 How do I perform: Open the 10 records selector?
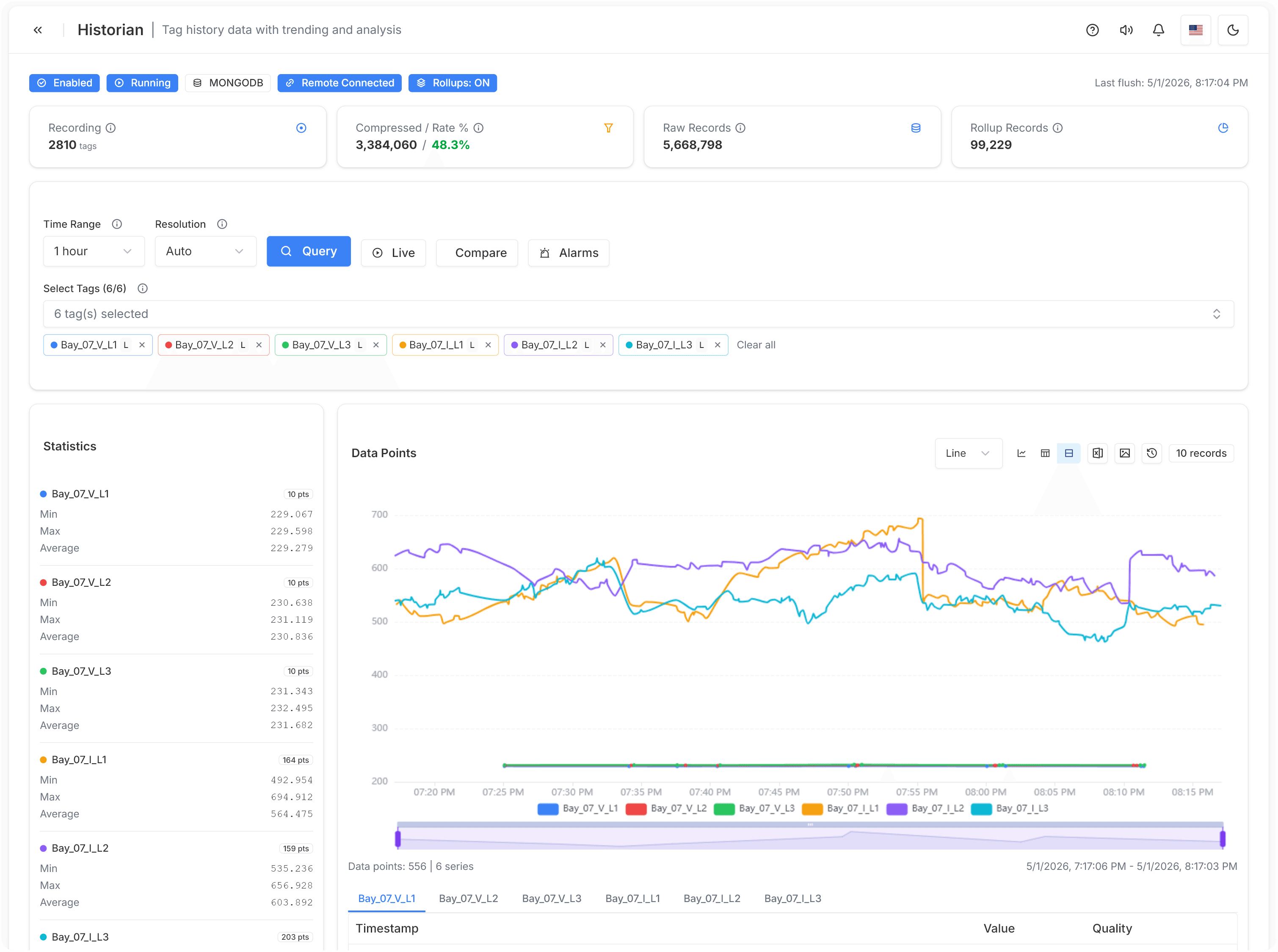pyautogui.click(x=1201, y=453)
